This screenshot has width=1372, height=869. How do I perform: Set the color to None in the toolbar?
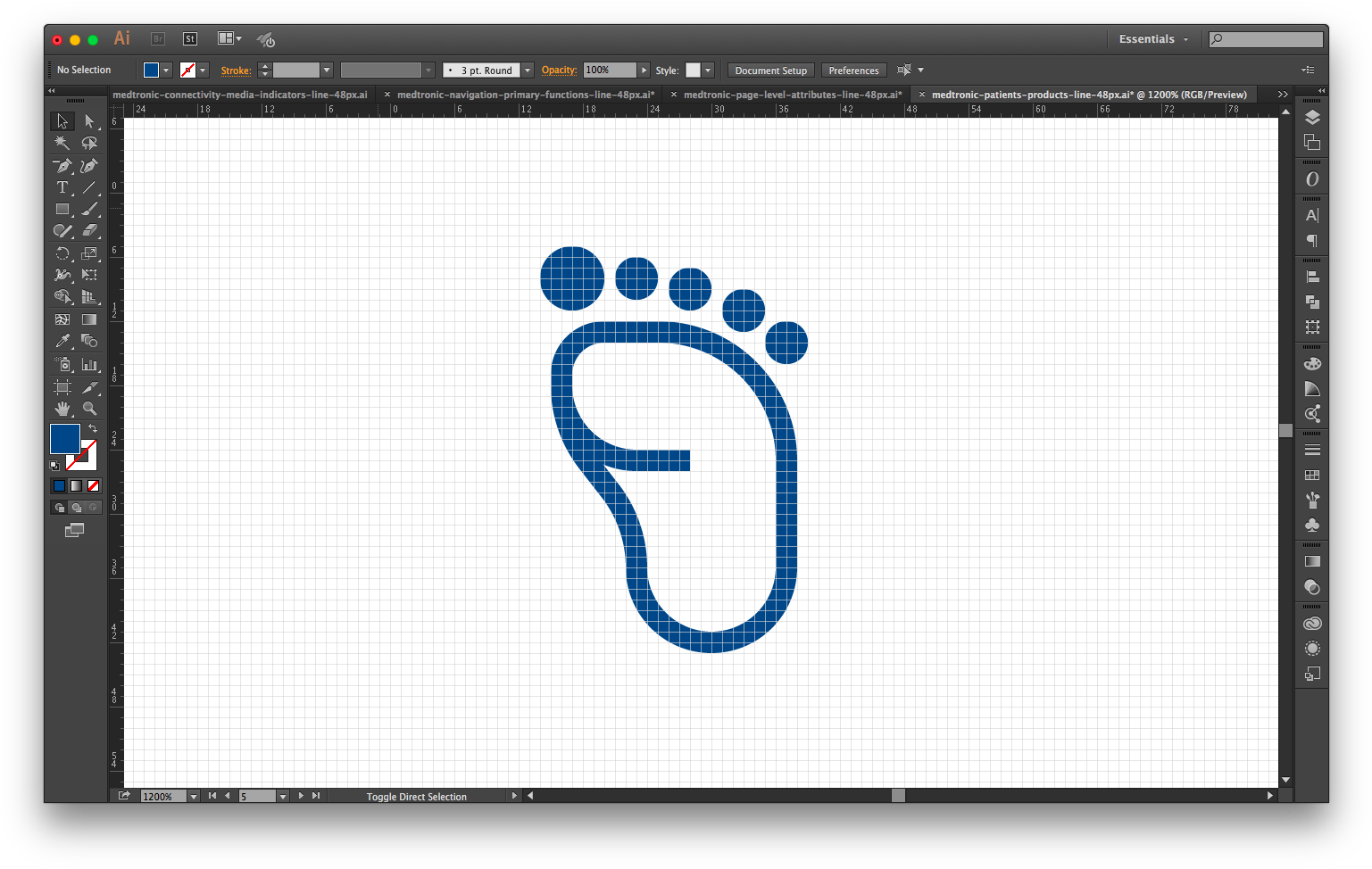tap(93, 485)
